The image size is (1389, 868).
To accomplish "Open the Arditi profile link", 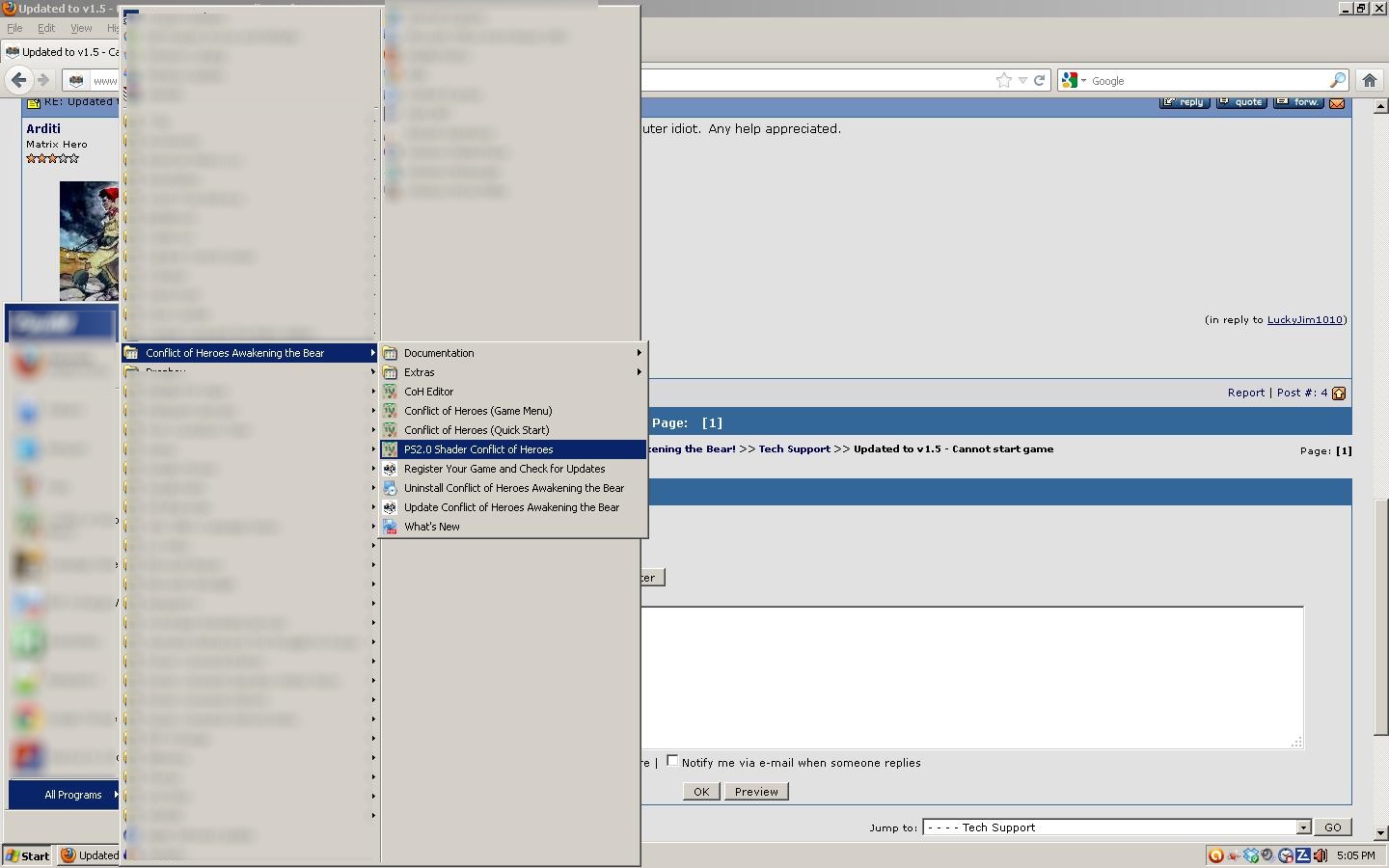I will 43,128.
